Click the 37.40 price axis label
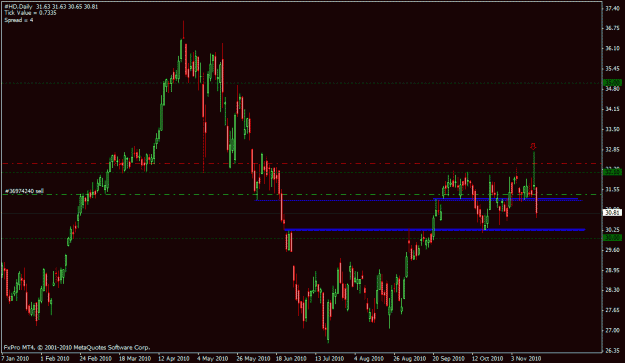625x363 pixels. [x=612, y=8]
